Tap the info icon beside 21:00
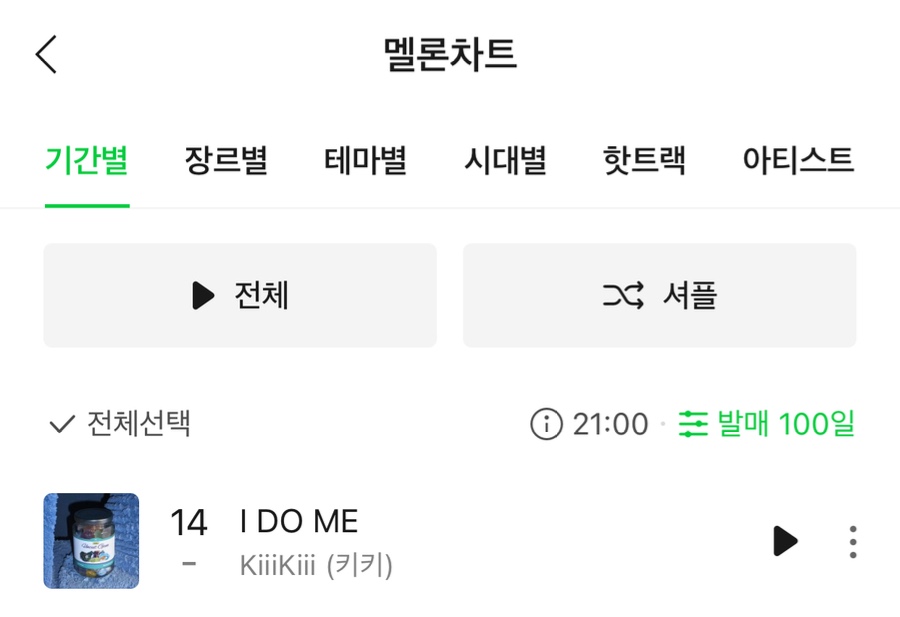 [x=546, y=424]
